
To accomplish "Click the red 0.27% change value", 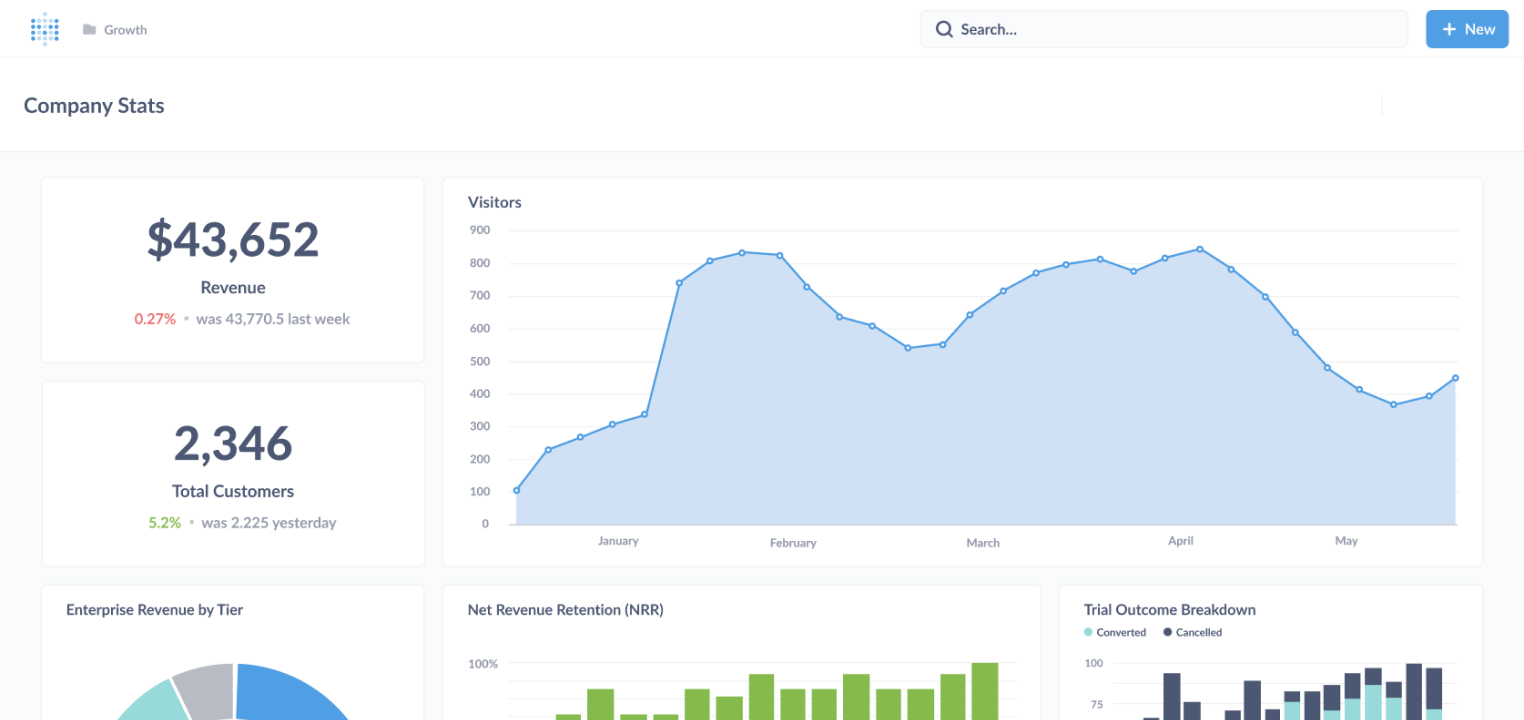I will 155,319.
